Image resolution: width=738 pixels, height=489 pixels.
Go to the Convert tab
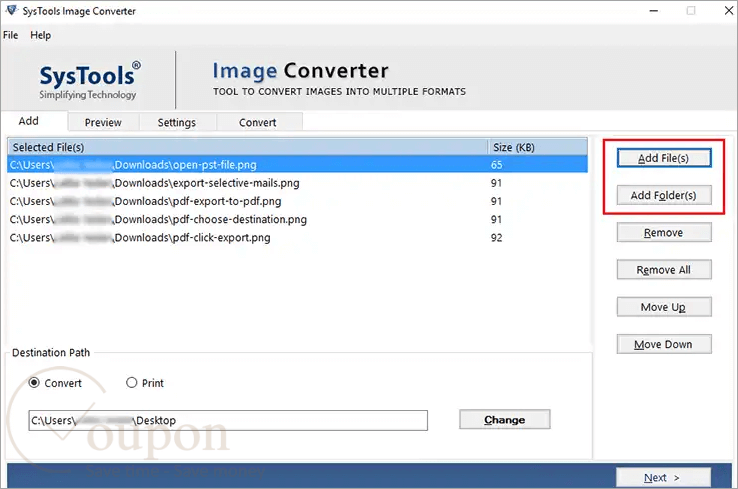(x=257, y=122)
